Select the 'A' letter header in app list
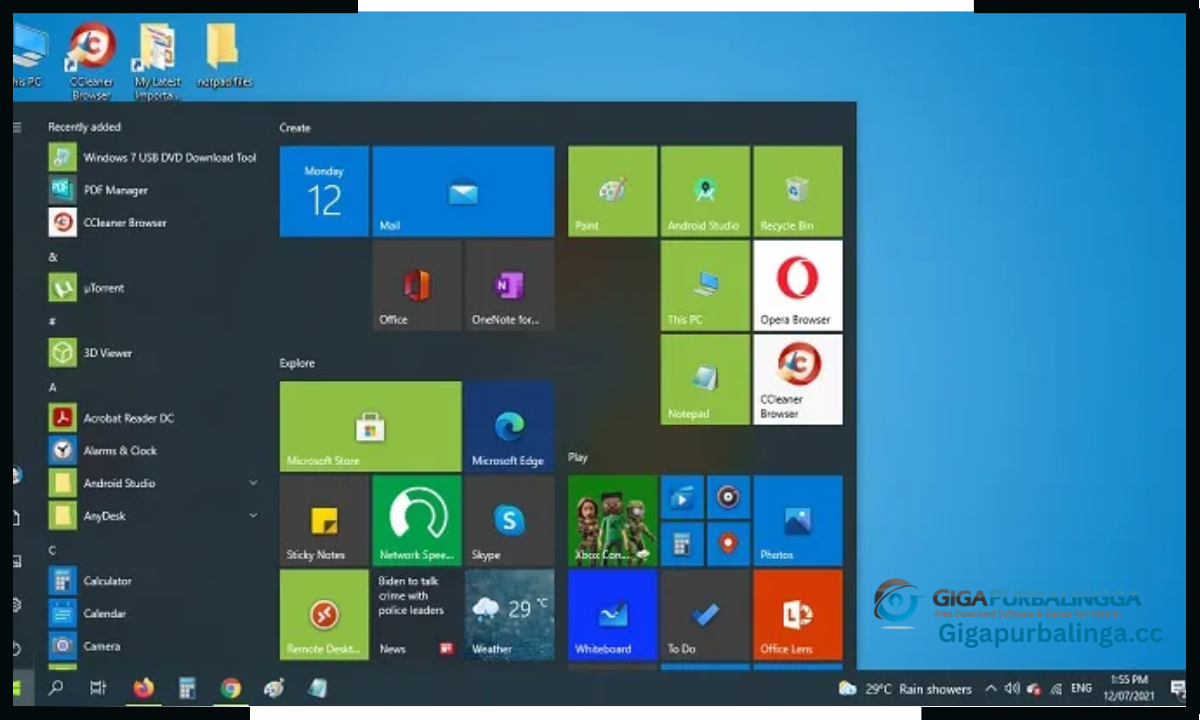Image resolution: width=1200 pixels, height=720 pixels. coord(53,387)
